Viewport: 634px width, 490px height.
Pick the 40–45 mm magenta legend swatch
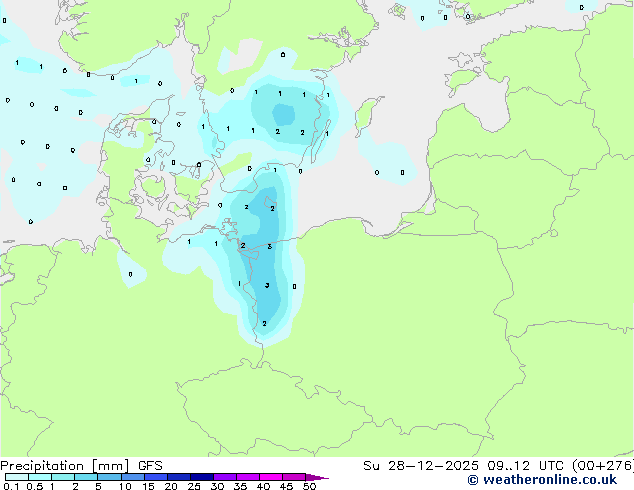271,477
